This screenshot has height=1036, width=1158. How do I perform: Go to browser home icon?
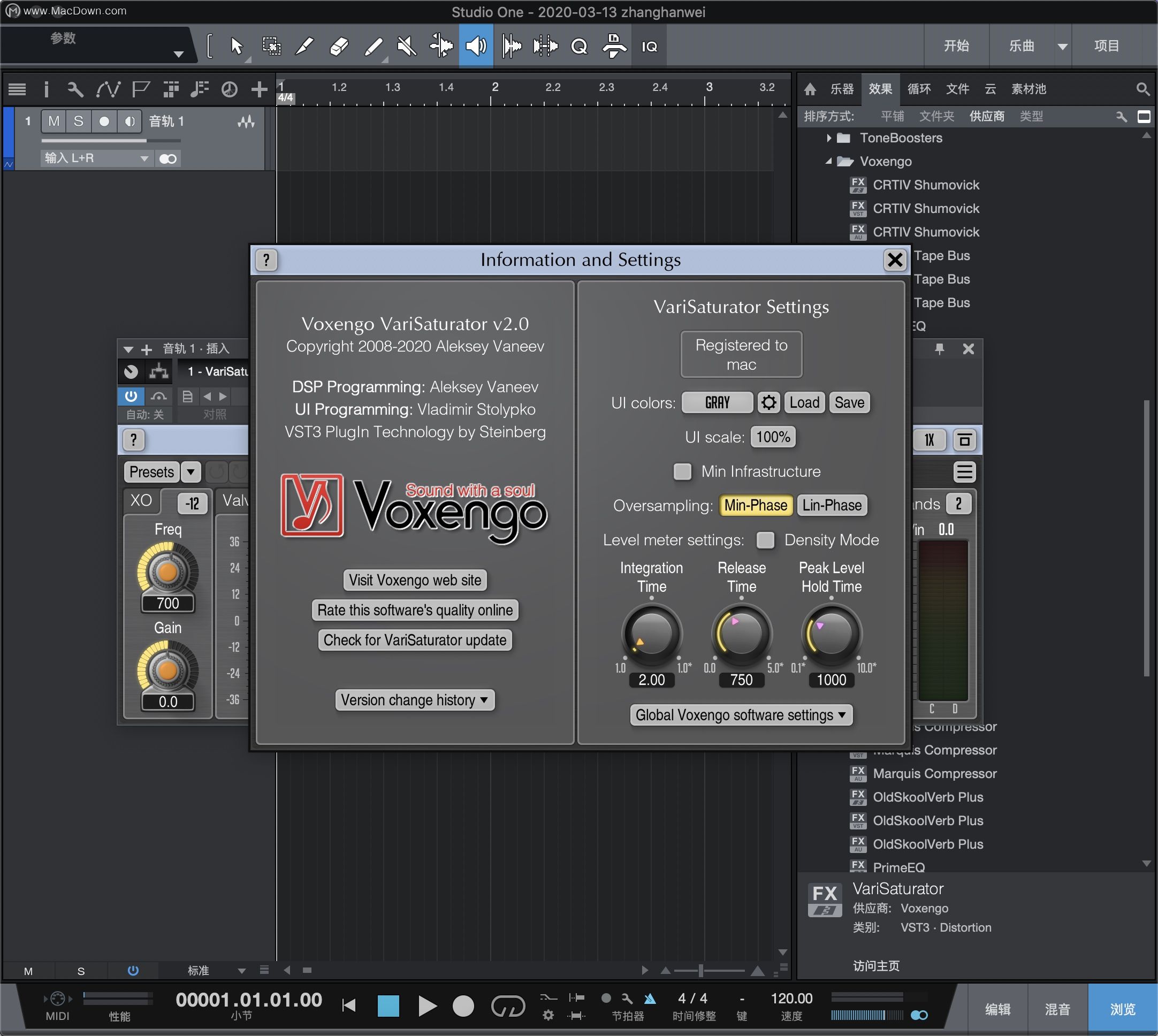point(810,89)
